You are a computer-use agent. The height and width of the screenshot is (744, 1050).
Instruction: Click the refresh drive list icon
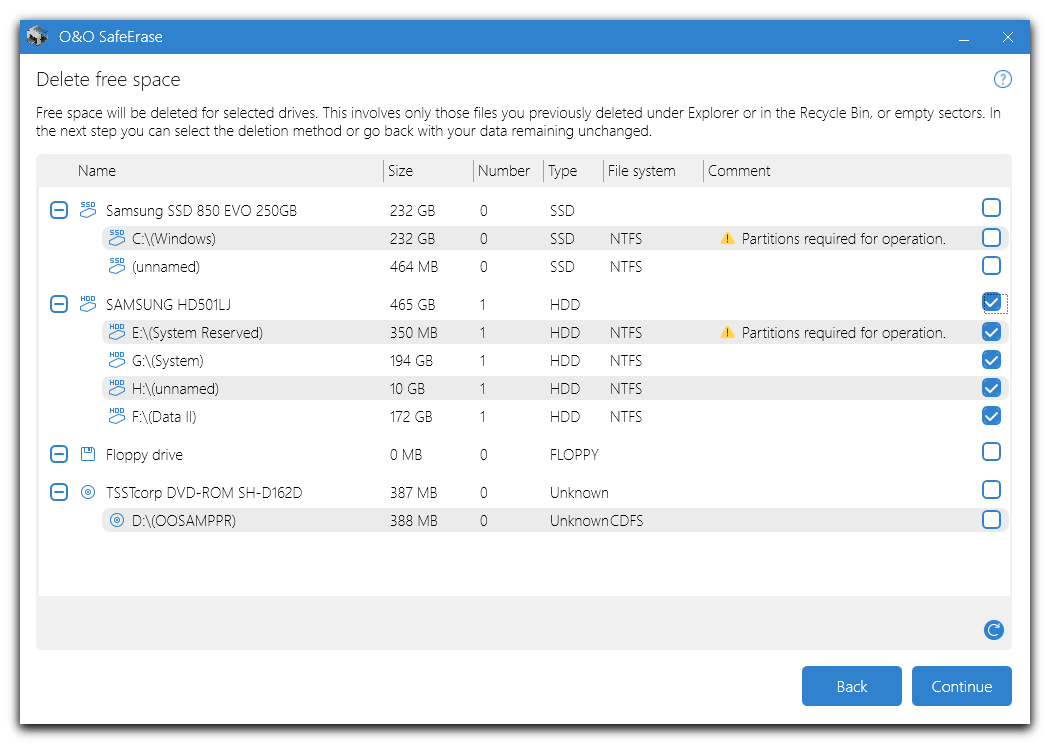[x=993, y=630]
